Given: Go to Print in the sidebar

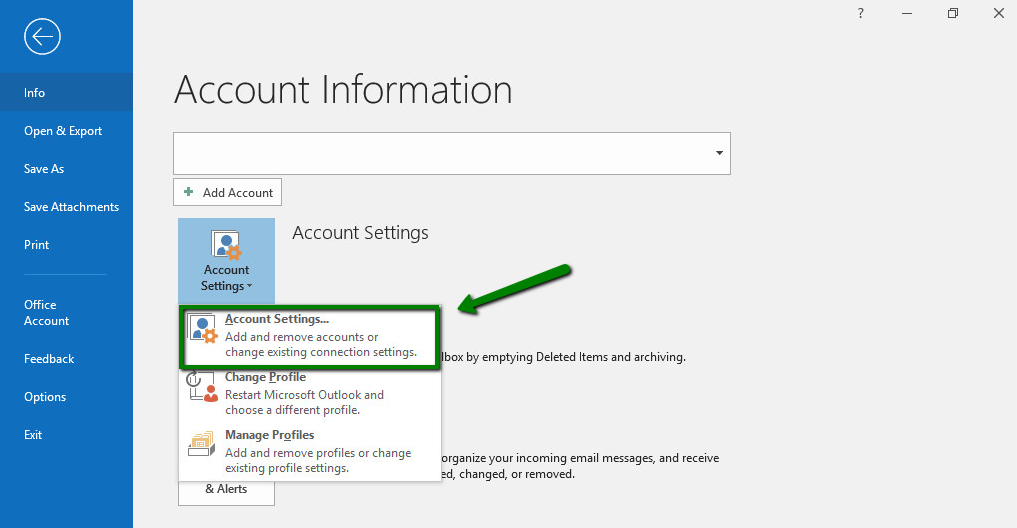Looking at the screenshot, I should coord(37,245).
